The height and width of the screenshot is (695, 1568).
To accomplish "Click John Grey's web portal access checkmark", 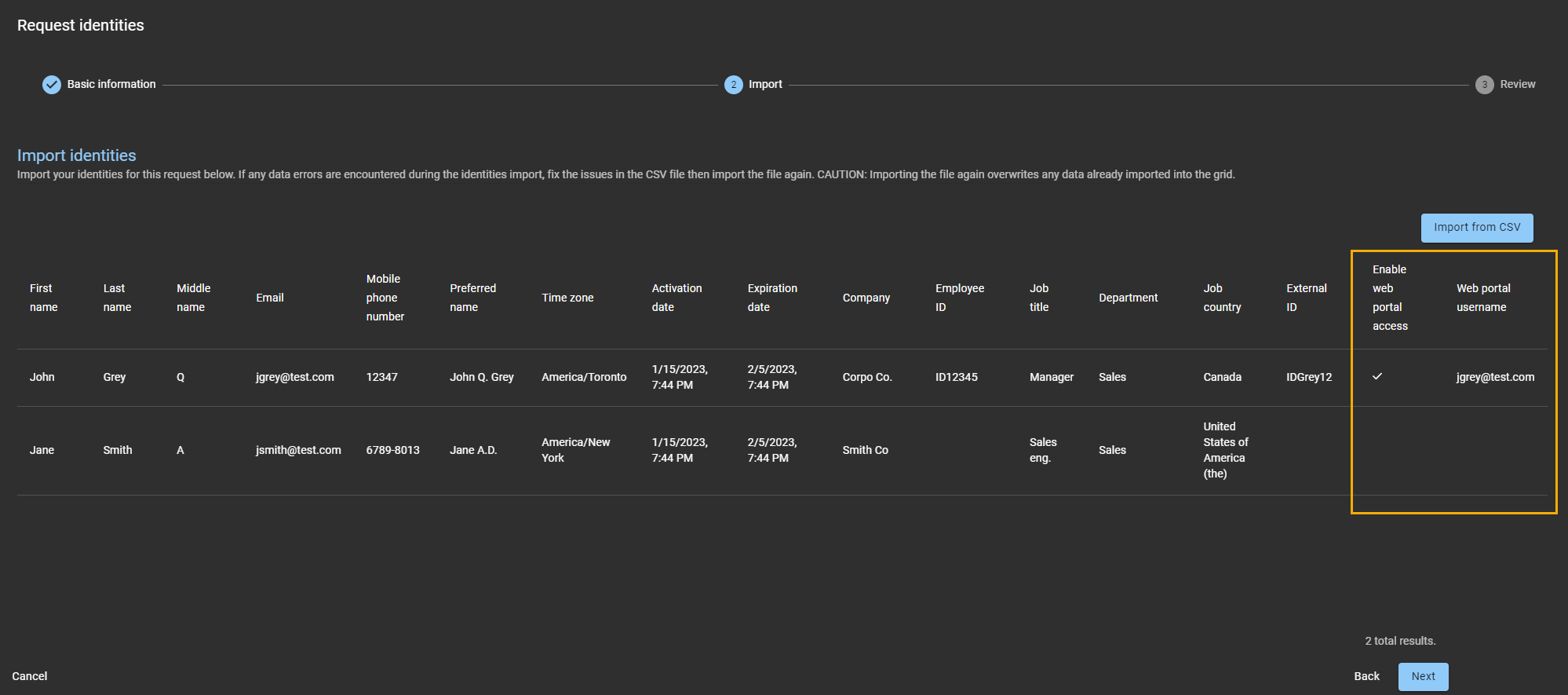I will (x=1377, y=377).
